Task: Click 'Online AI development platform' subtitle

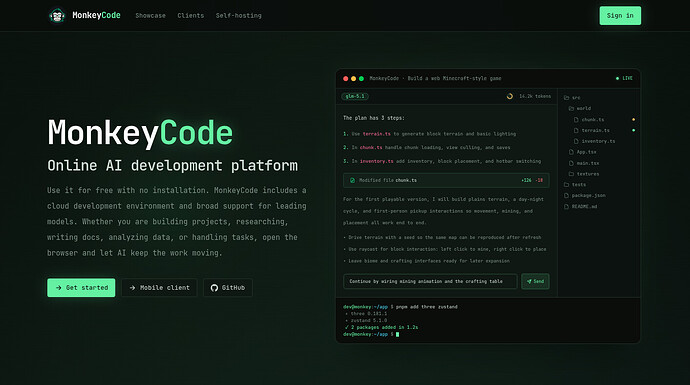Action: (172, 165)
